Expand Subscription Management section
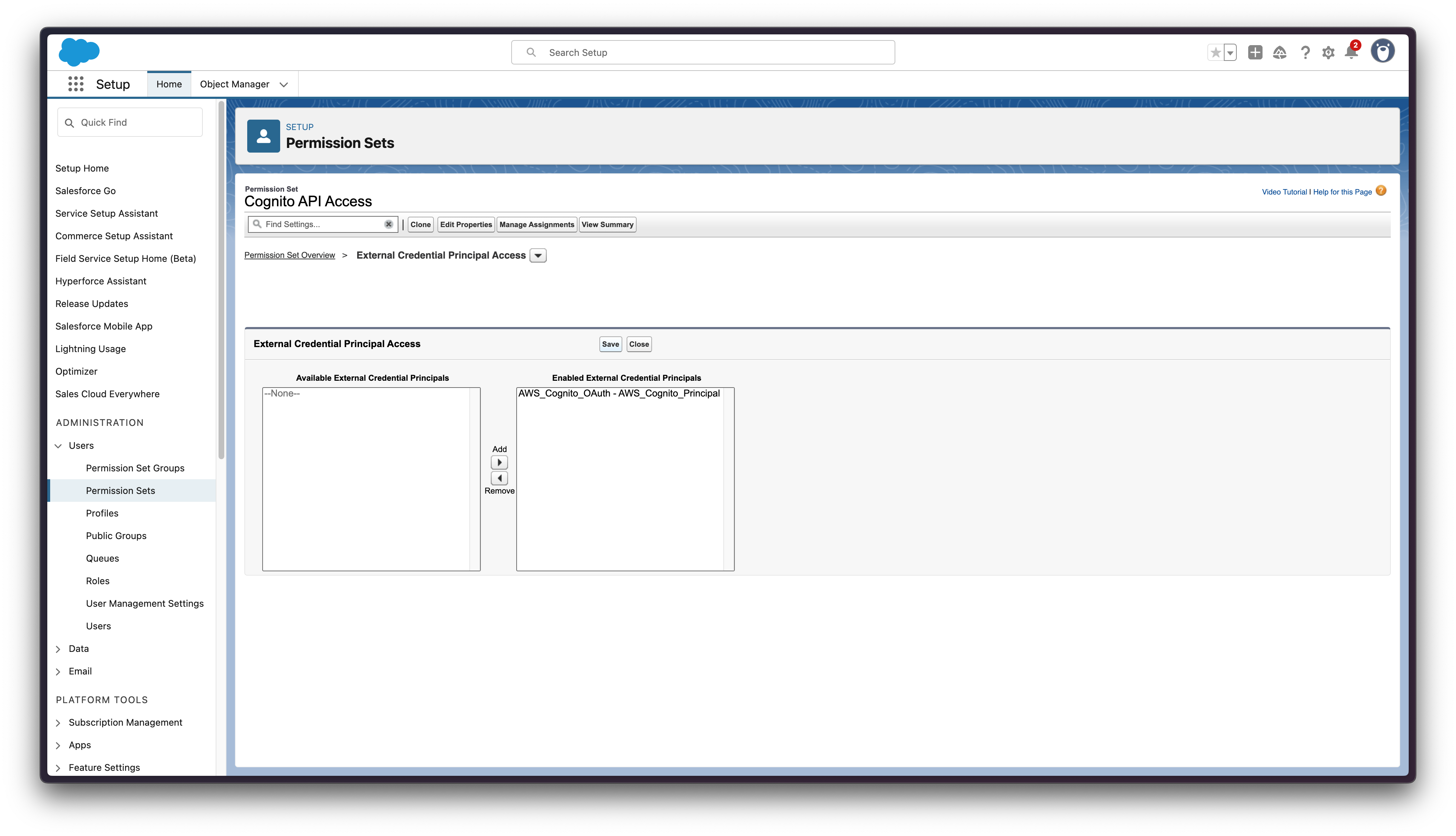Viewport: 1456px width, 836px height. click(x=58, y=724)
